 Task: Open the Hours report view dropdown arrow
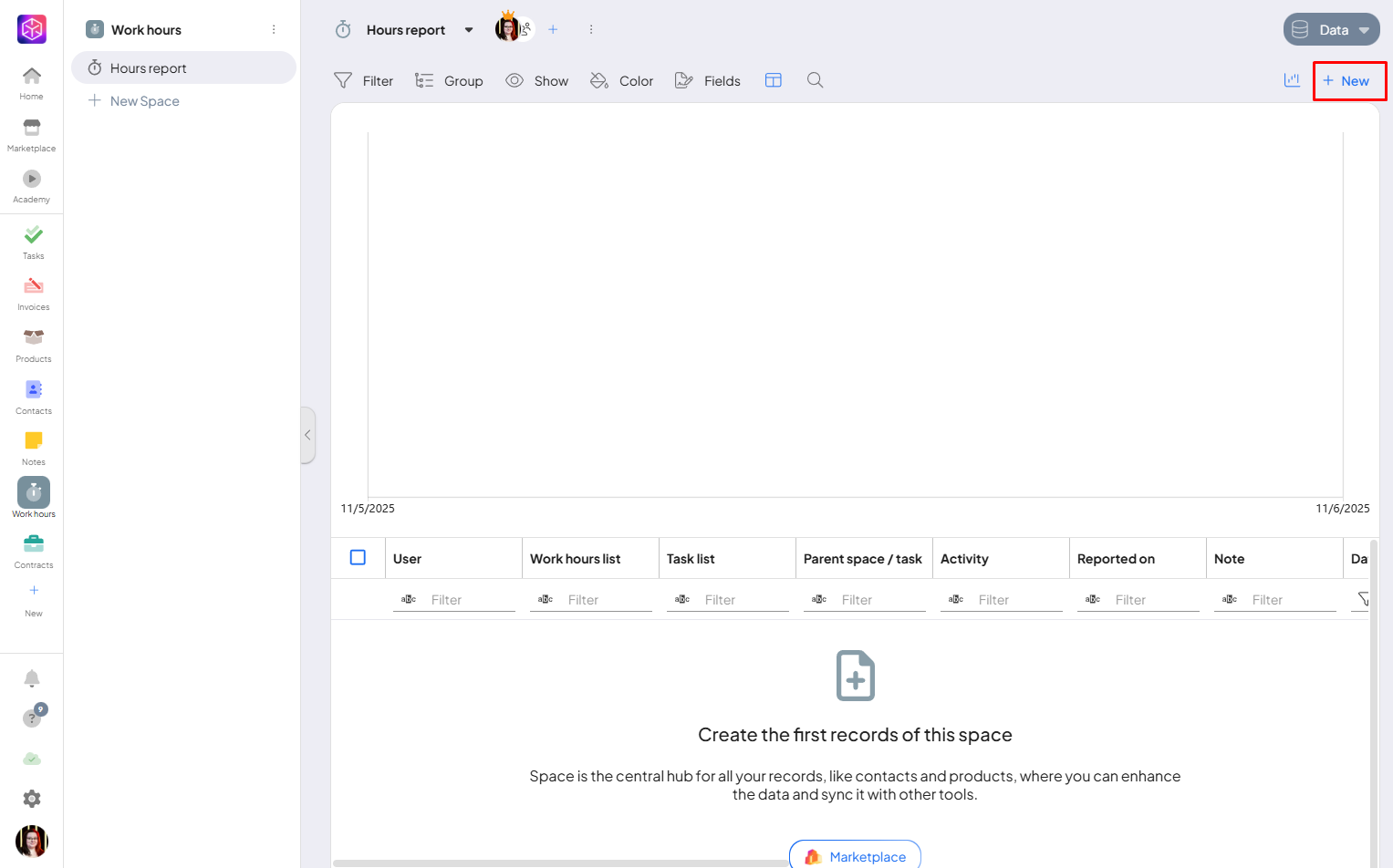(x=469, y=30)
